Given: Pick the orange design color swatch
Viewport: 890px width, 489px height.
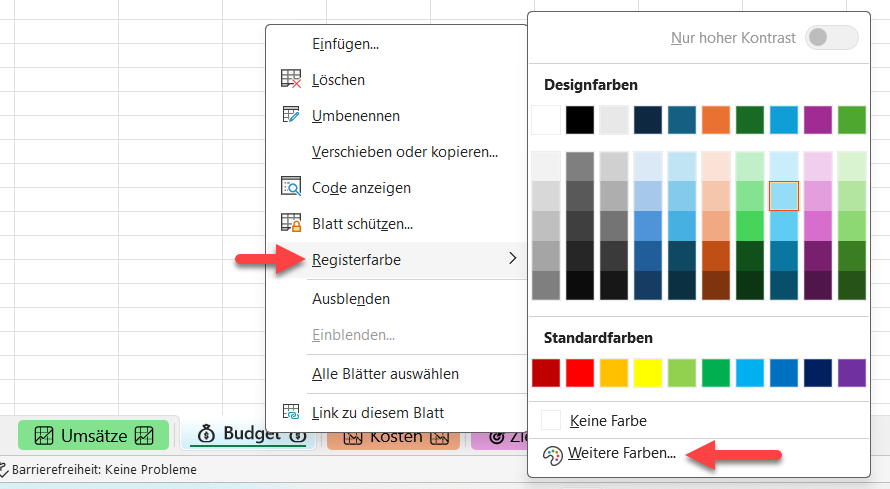Looking at the screenshot, I should [x=716, y=120].
